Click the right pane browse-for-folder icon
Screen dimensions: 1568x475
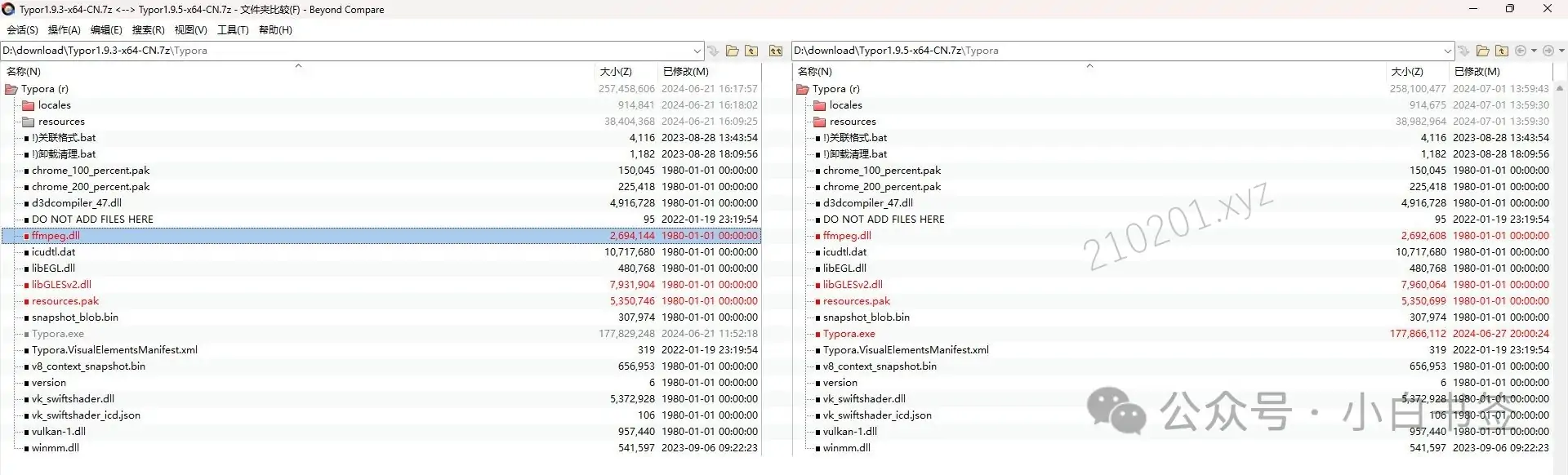pos(1482,51)
